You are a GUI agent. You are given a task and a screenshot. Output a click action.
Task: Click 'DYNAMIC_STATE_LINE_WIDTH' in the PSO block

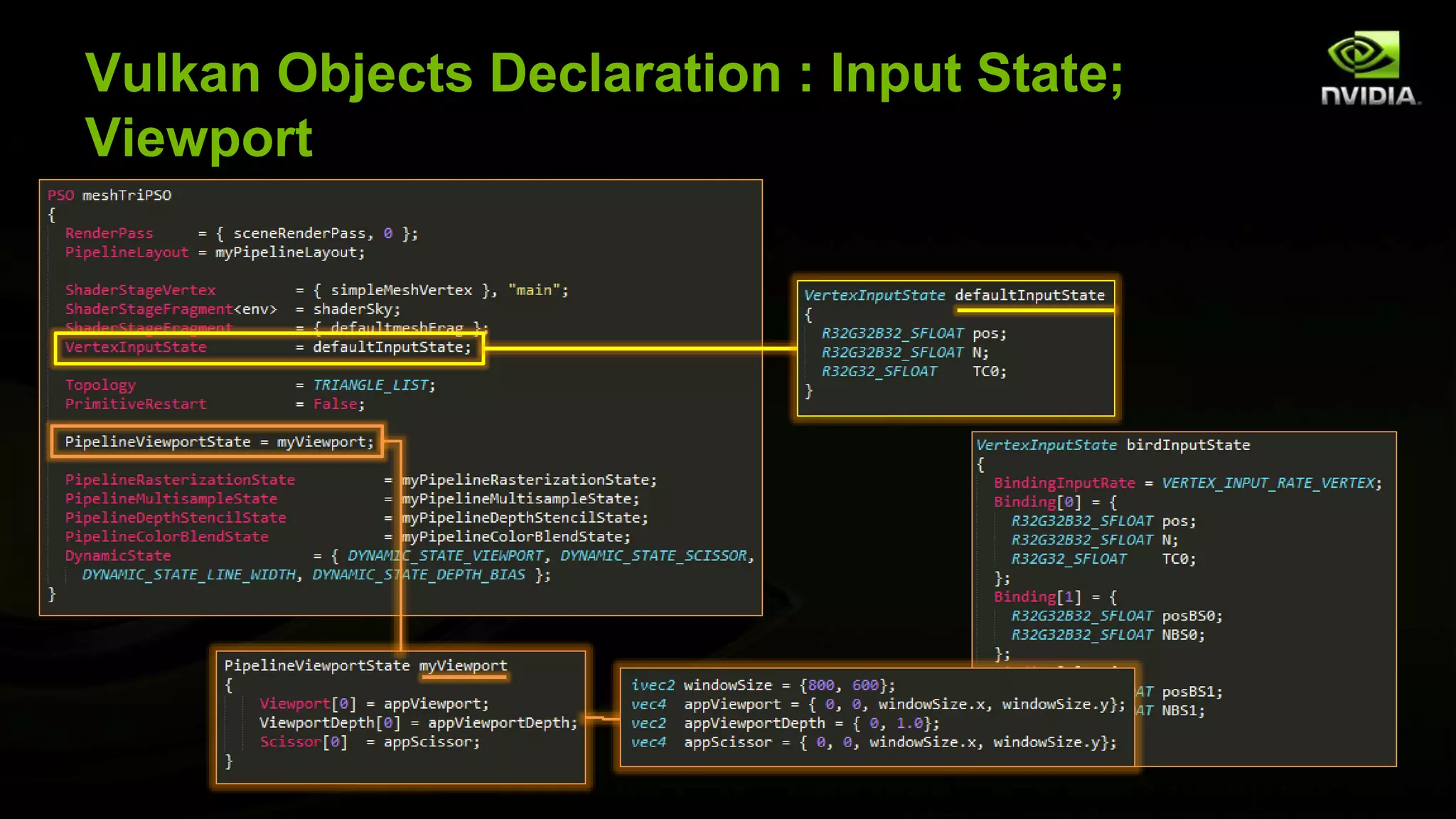188,574
